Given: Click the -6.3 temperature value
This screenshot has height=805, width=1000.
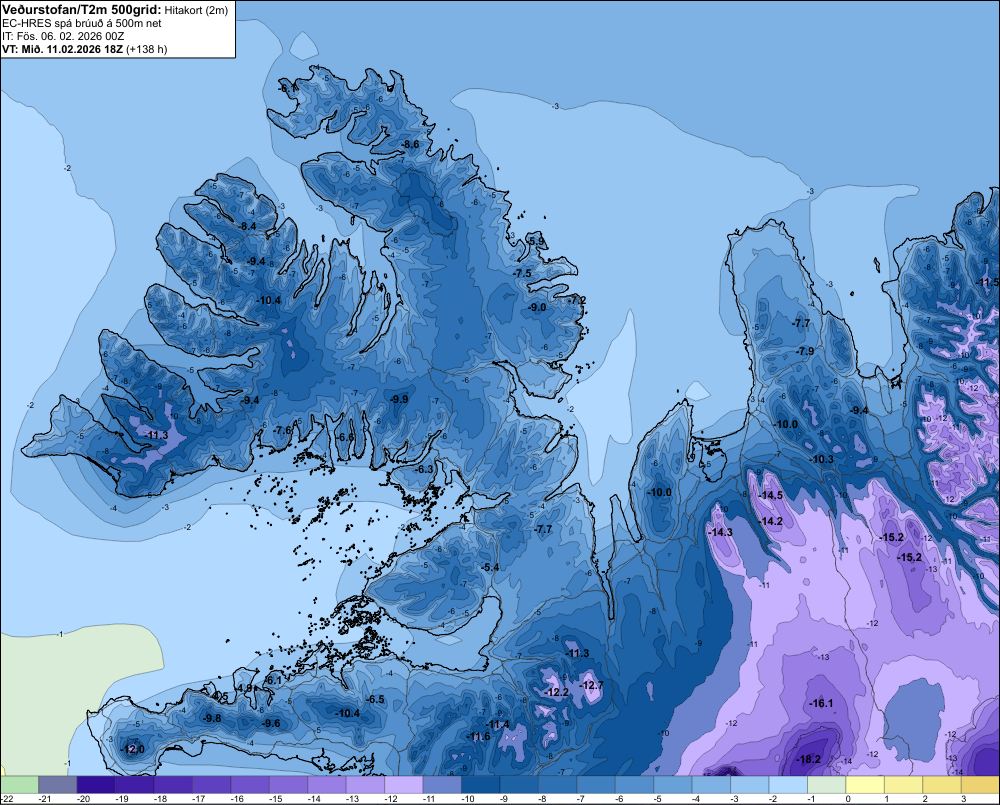Looking at the screenshot, I should 424,469.
